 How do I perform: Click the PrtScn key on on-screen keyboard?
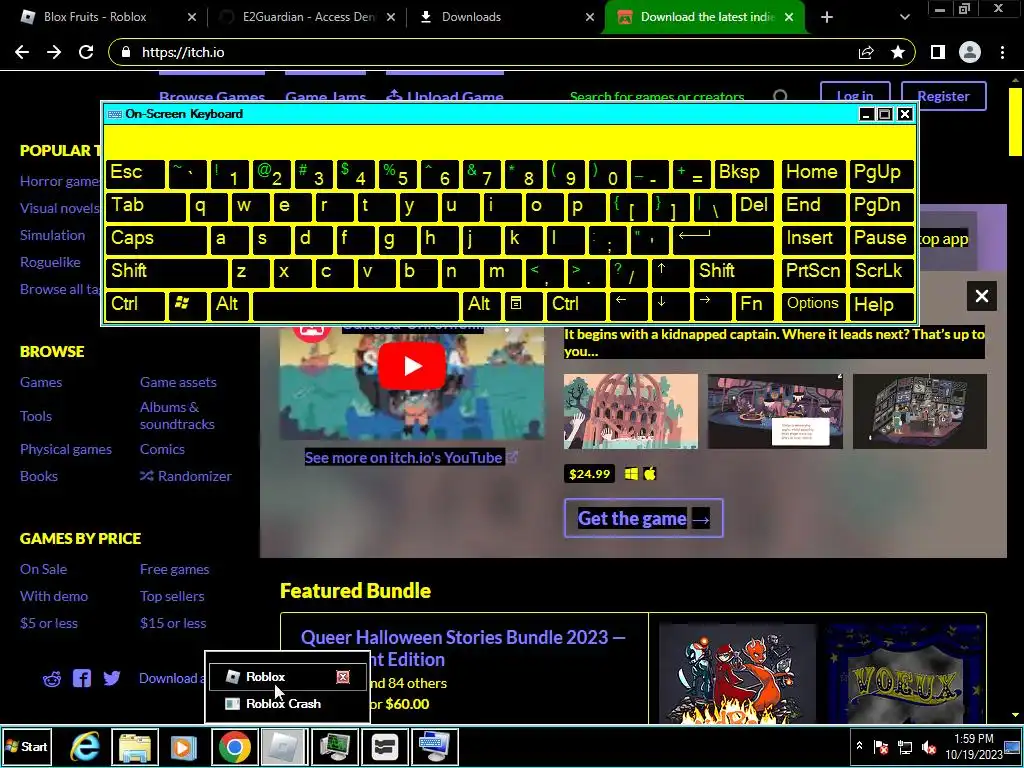(x=813, y=272)
